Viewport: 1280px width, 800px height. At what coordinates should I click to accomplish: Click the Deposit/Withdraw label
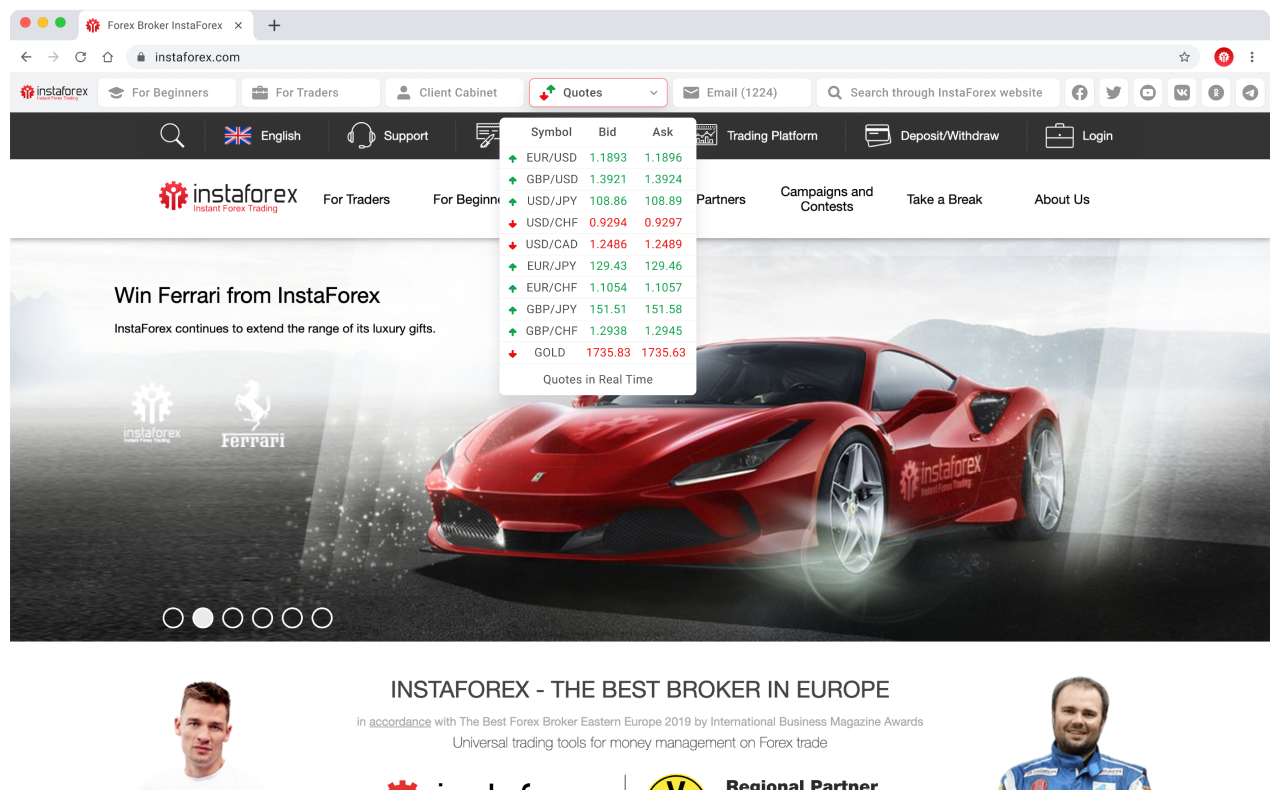(x=950, y=136)
